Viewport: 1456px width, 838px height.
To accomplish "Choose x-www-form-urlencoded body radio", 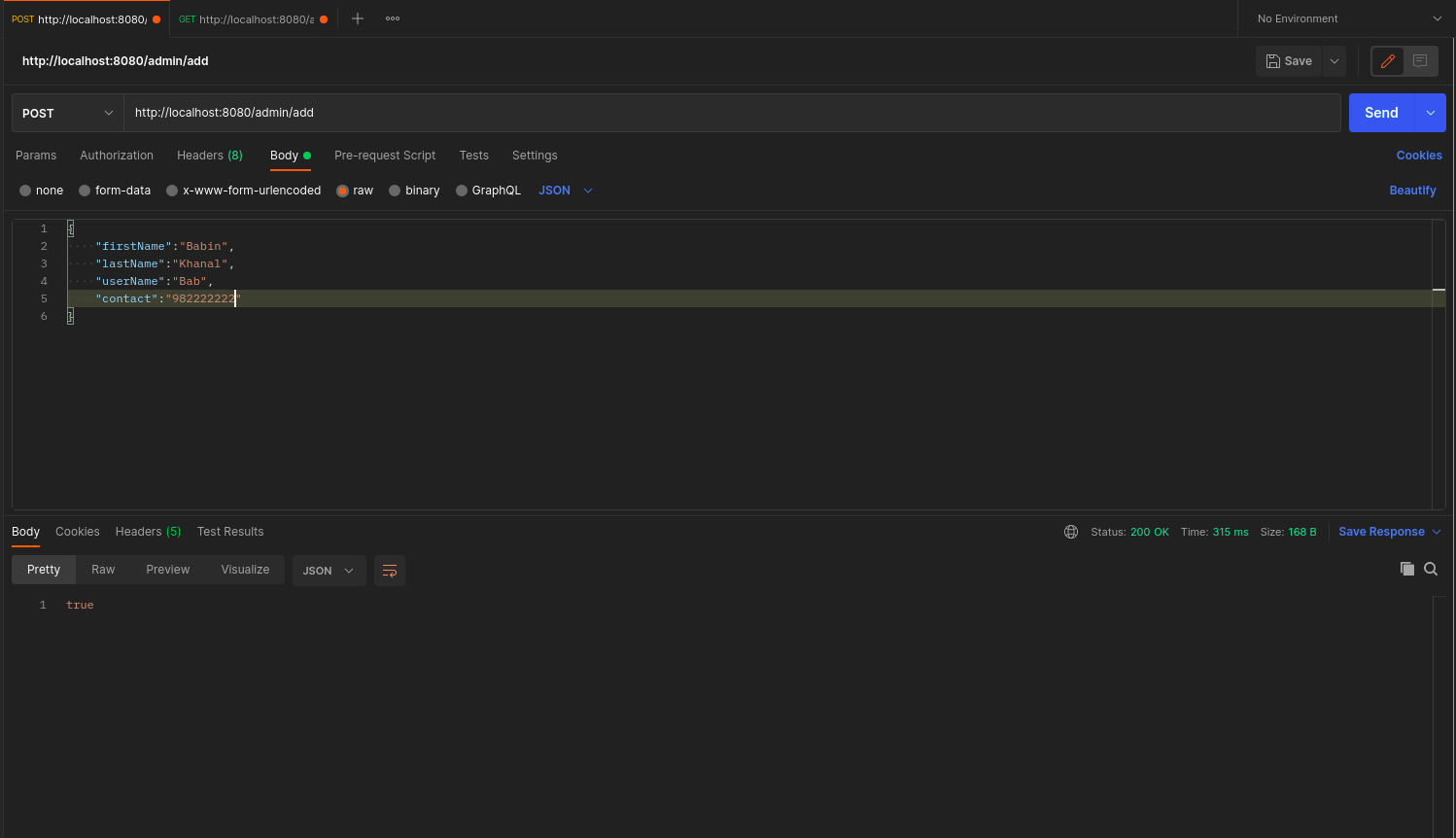I will click(172, 191).
